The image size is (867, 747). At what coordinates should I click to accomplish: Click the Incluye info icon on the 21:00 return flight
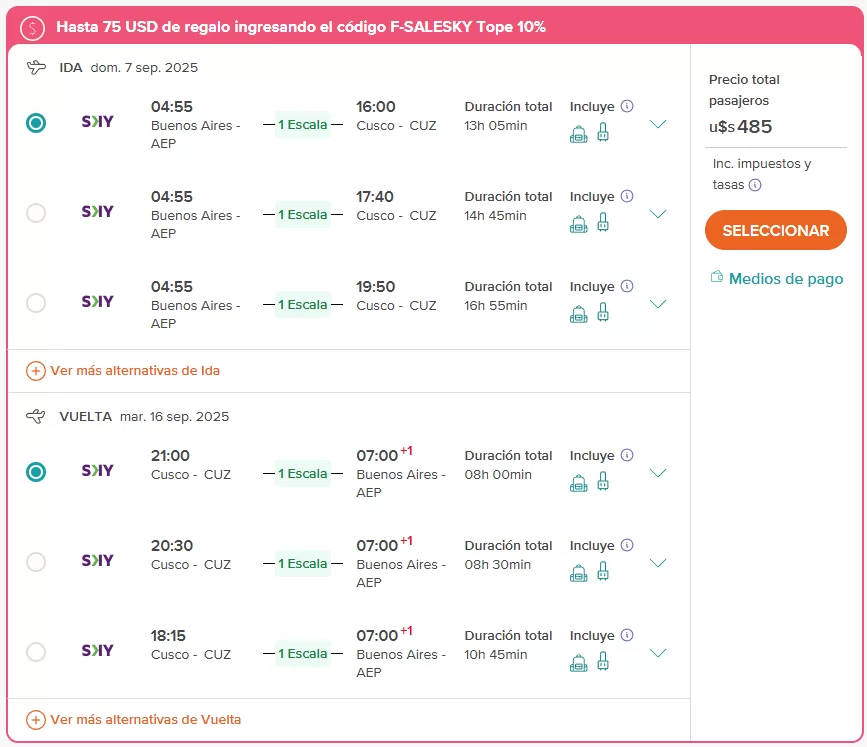[627, 456]
